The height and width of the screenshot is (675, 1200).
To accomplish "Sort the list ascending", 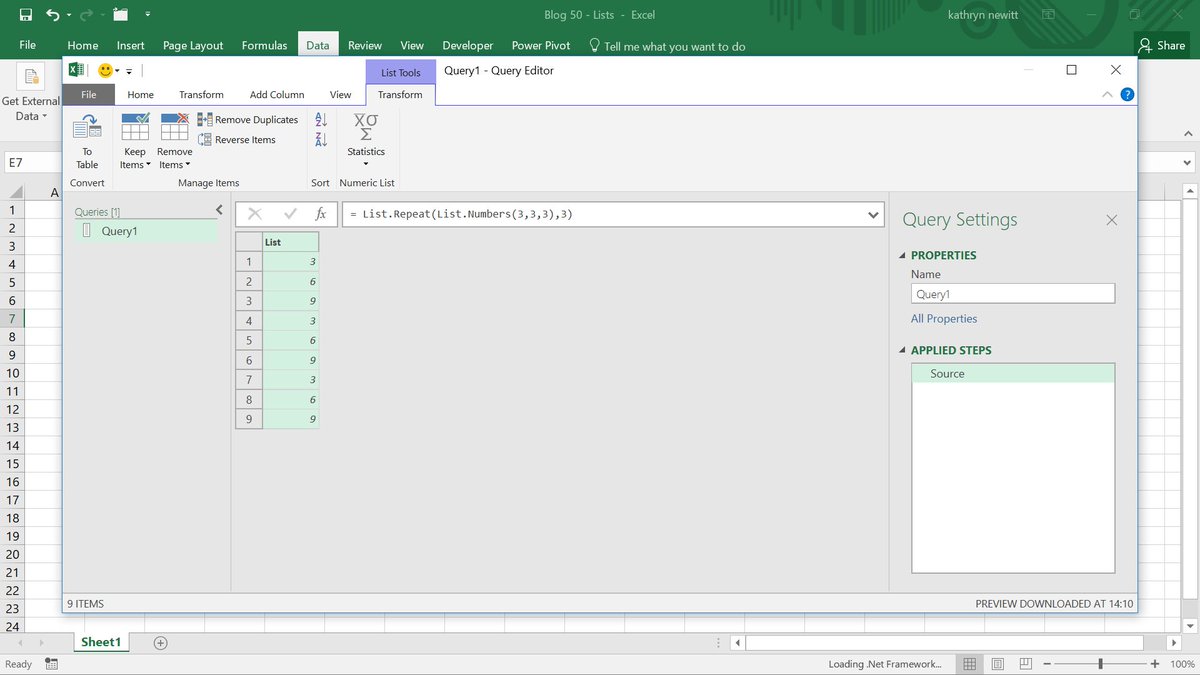I will pyautogui.click(x=320, y=119).
